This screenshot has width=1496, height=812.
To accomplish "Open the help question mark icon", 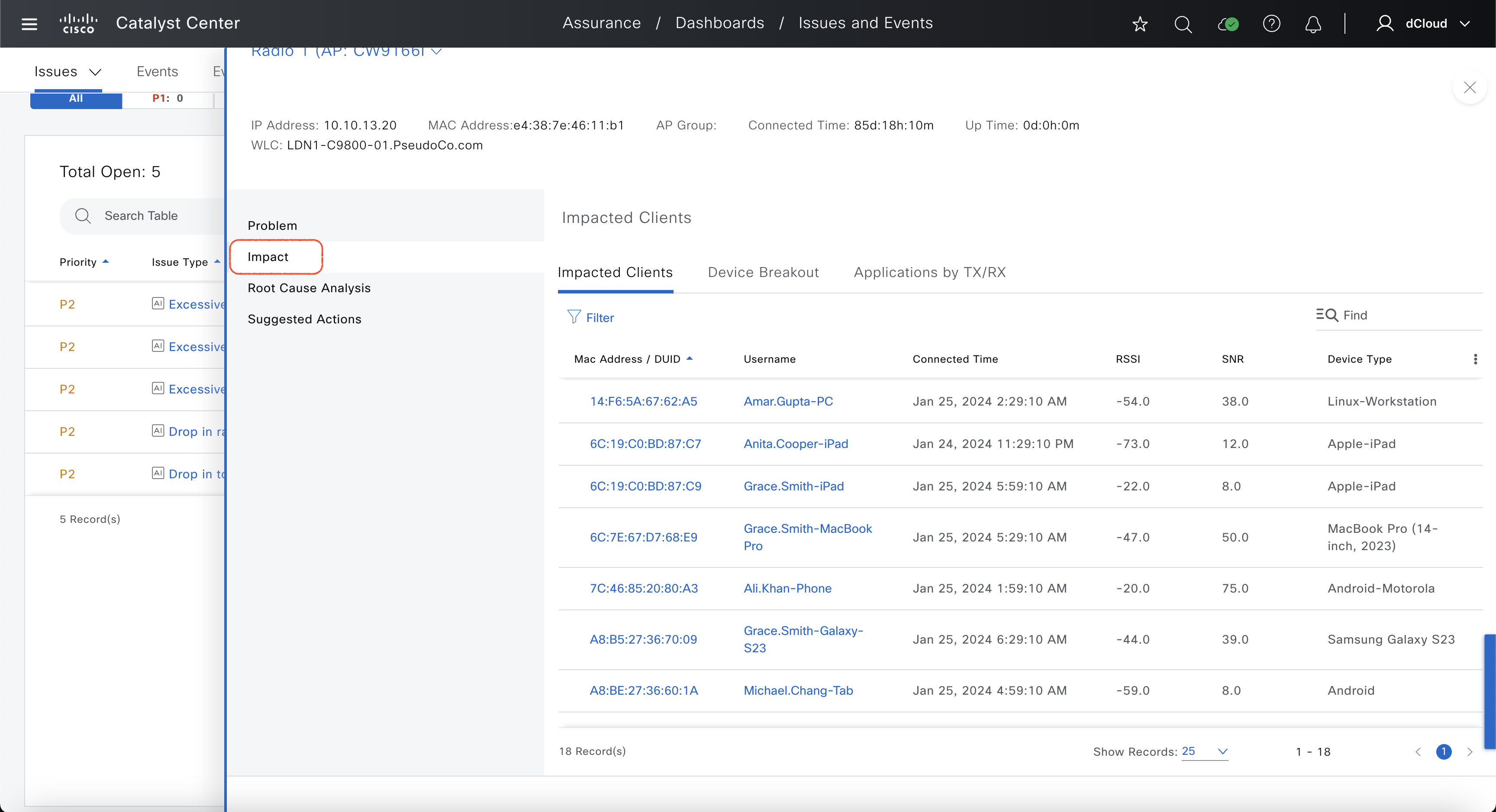I will click(x=1271, y=24).
